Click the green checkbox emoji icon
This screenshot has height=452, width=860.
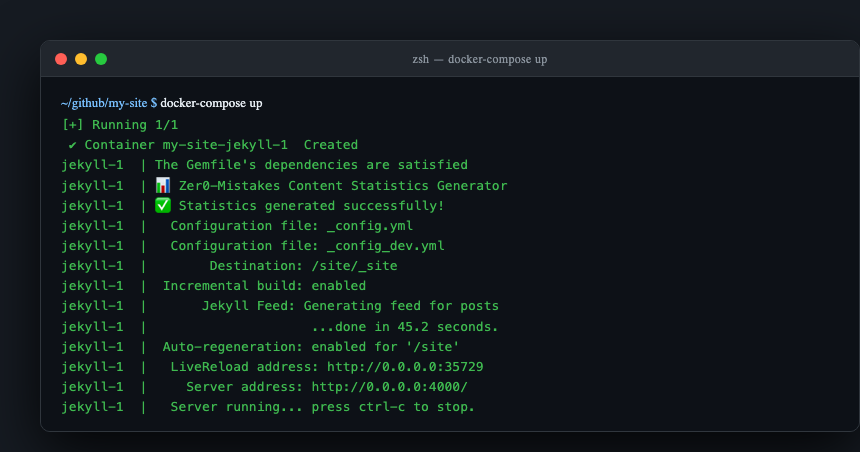163,205
